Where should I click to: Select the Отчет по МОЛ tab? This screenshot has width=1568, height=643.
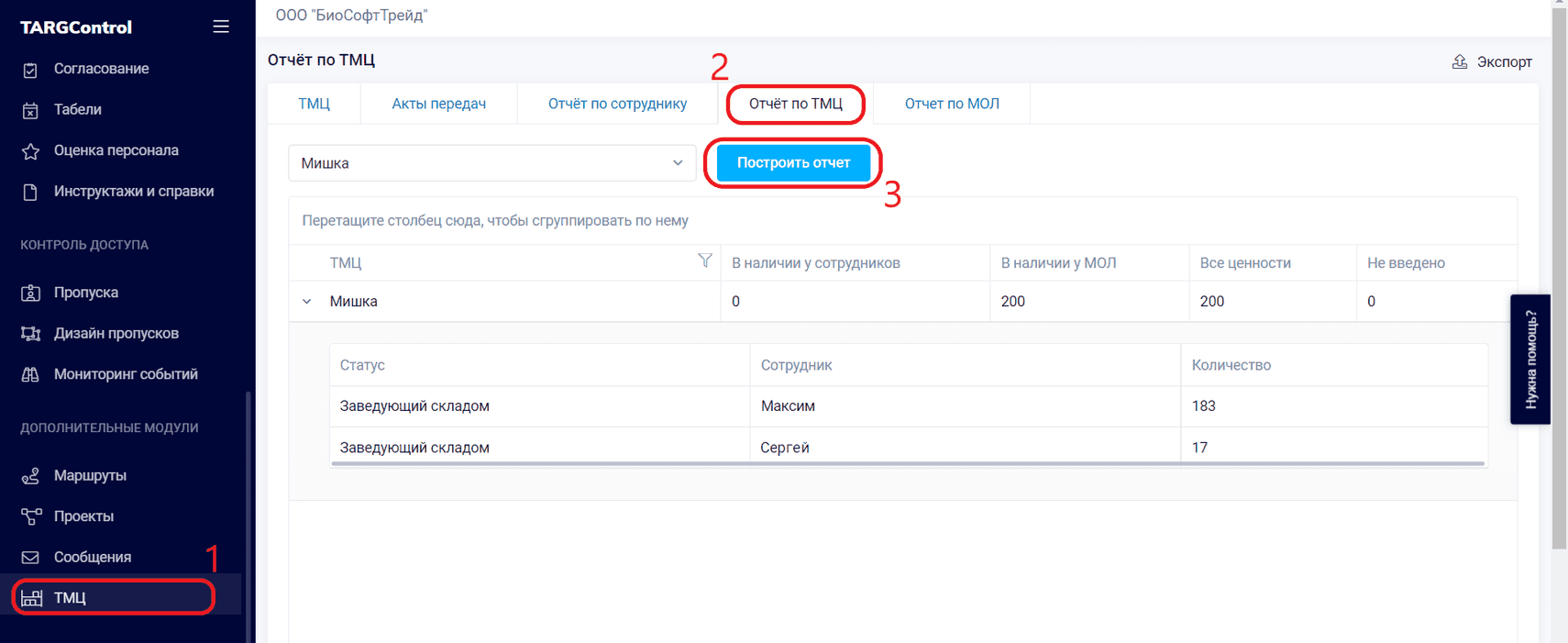[951, 104]
